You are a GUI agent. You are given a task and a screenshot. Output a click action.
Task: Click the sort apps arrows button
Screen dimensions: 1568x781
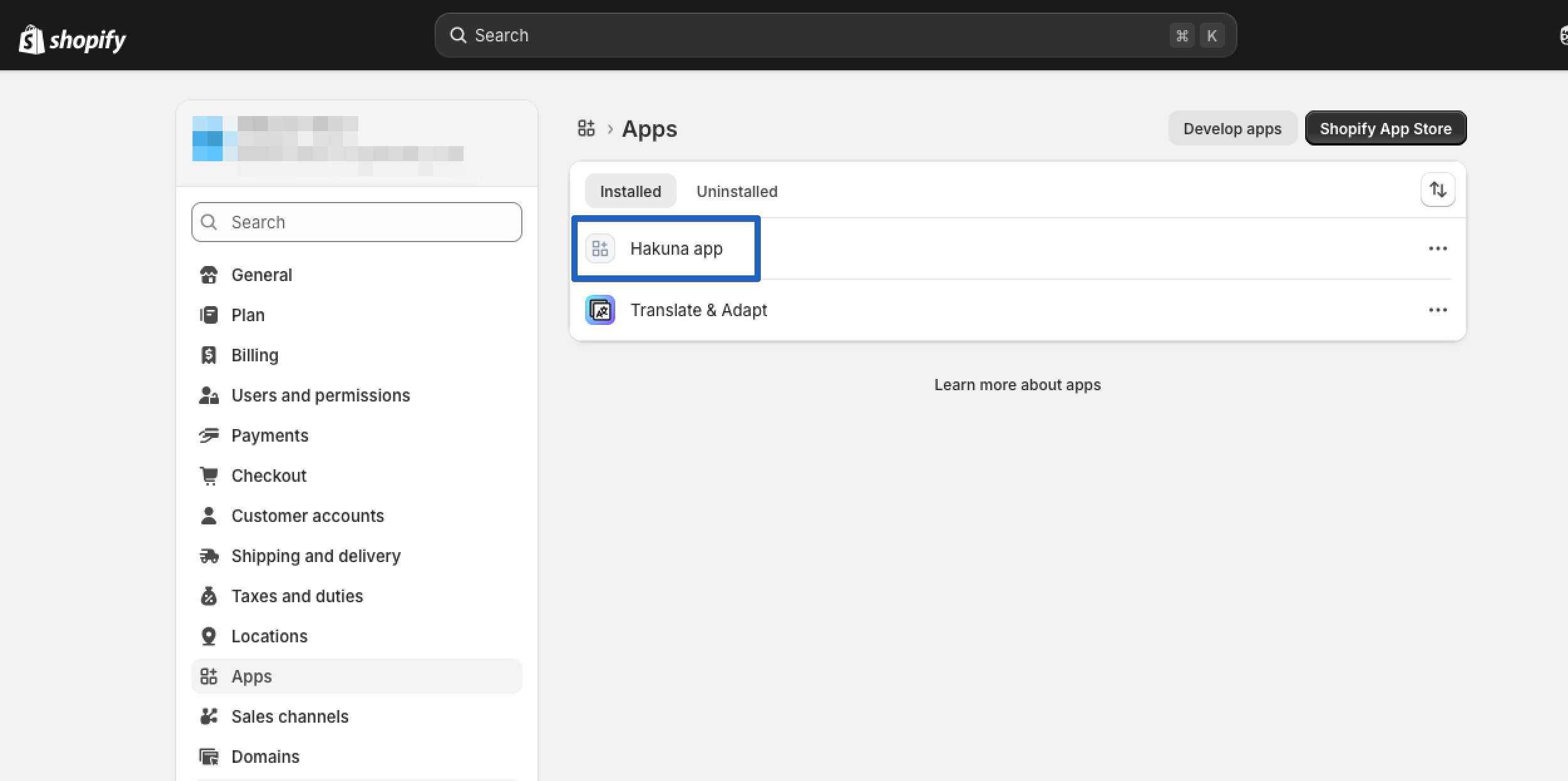(1438, 189)
